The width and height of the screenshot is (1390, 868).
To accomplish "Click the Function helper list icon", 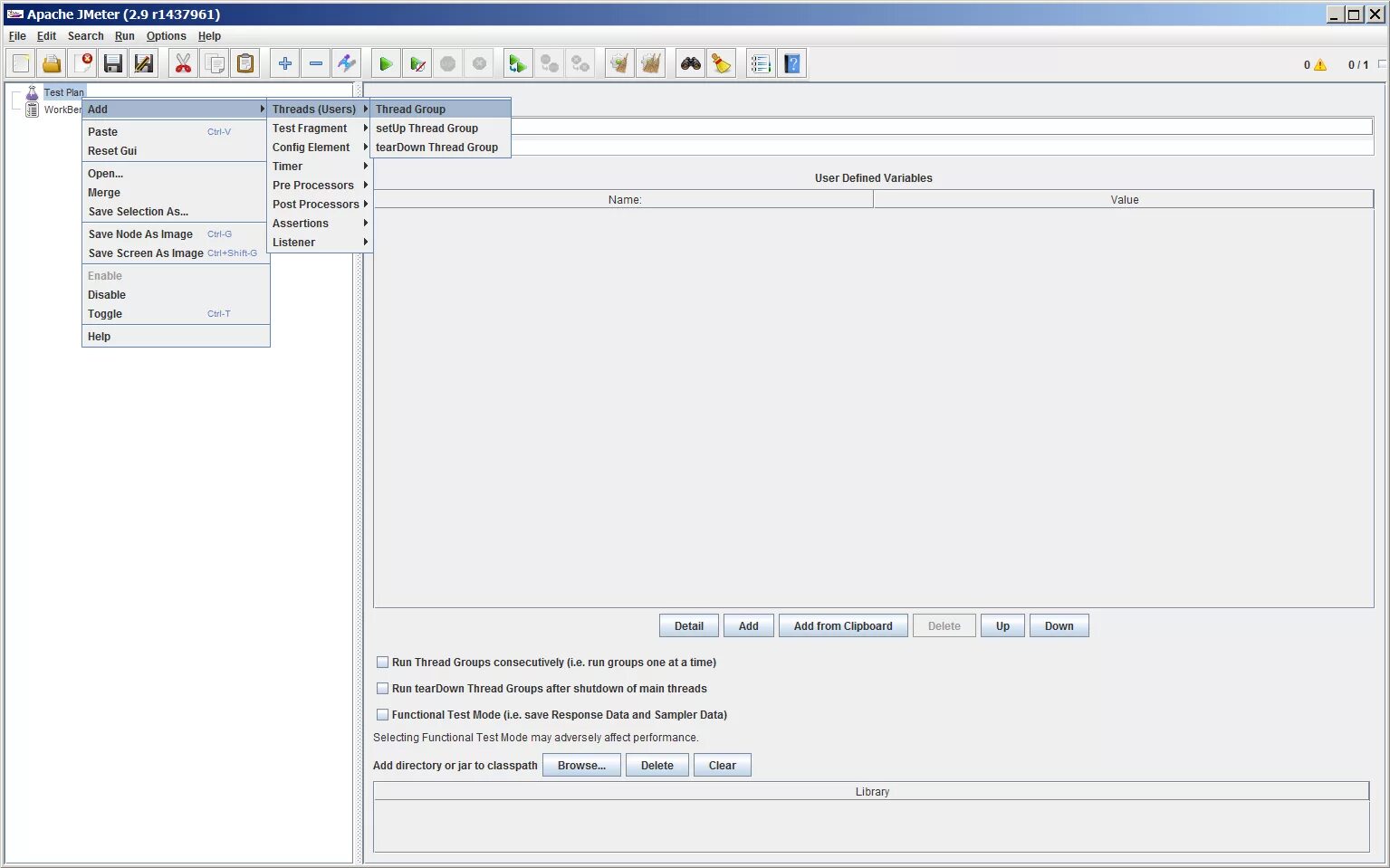I will click(762, 63).
